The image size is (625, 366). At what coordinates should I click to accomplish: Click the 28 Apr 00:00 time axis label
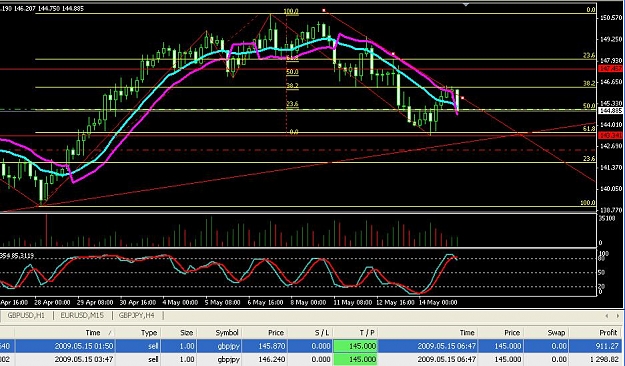tap(52, 302)
